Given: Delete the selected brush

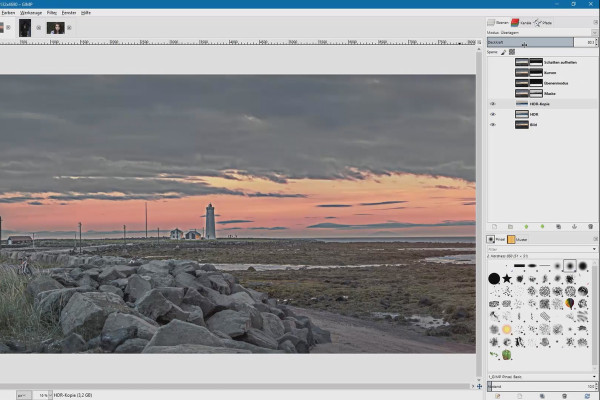Looking at the screenshot, I should 564,396.
